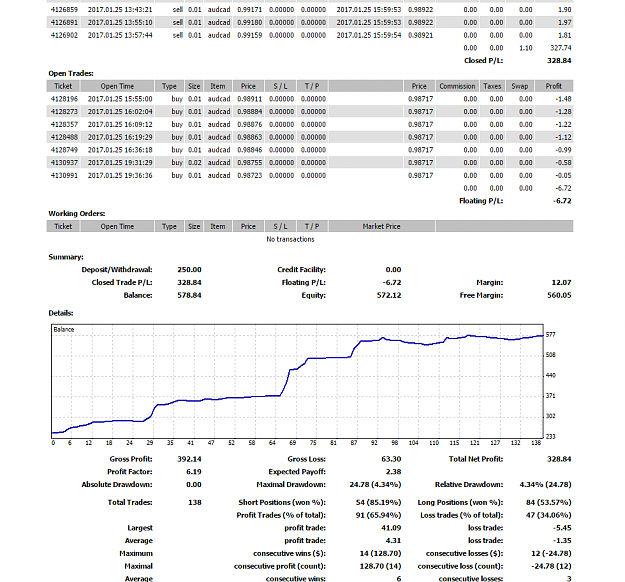Click the 577 label on chart axis
Screen dimensions: 625x582
(550, 334)
